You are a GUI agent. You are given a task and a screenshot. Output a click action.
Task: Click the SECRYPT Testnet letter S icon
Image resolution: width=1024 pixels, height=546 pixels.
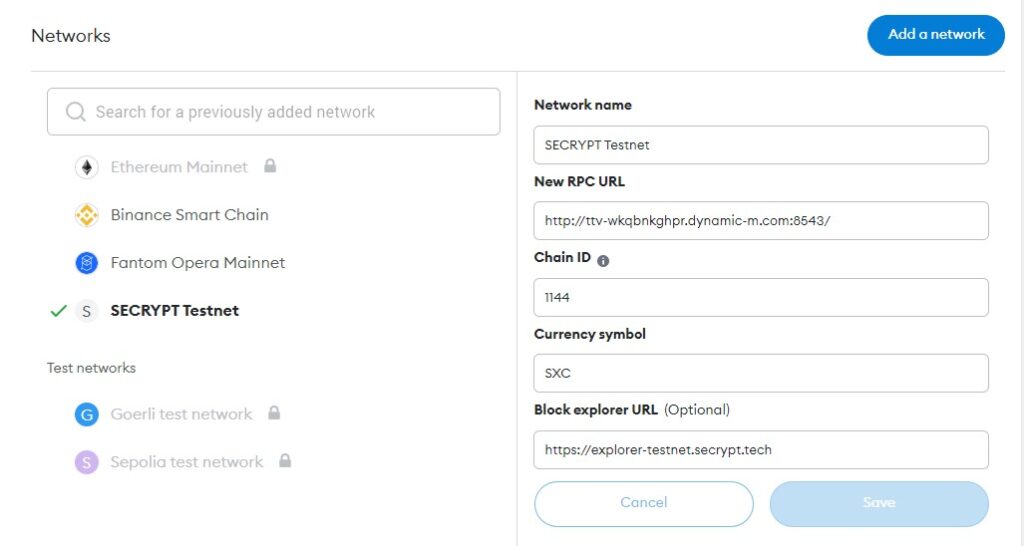pyautogui.click(x=87, y=311)
